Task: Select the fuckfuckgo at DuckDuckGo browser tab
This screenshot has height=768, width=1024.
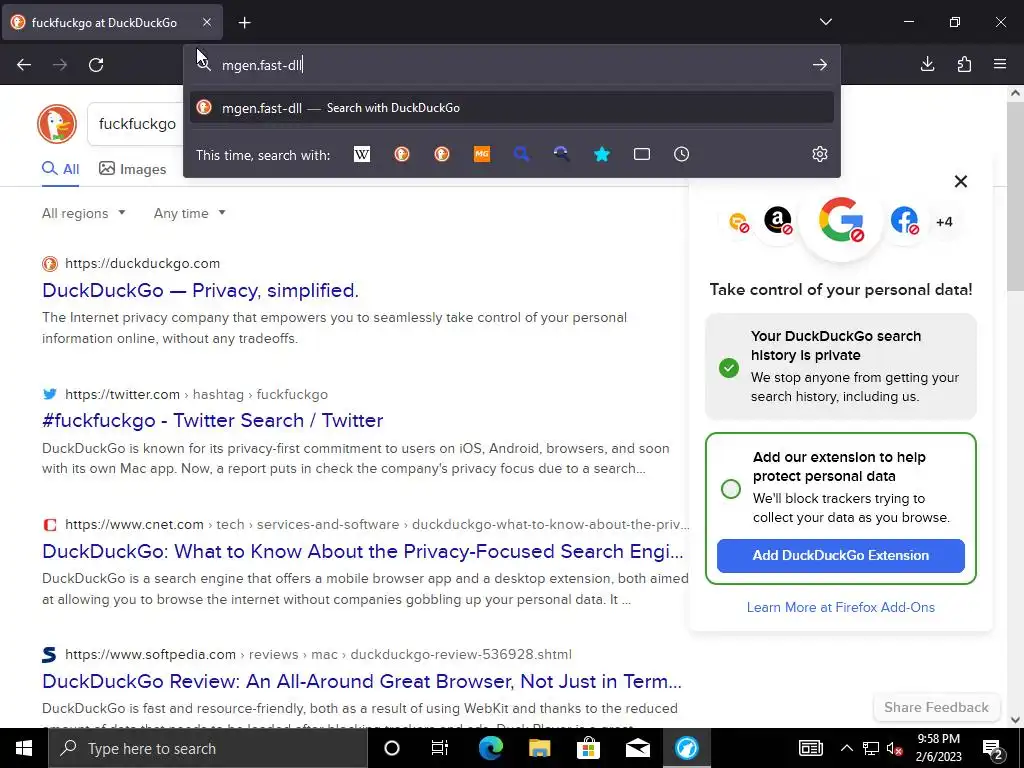Action: pos(112,23)
